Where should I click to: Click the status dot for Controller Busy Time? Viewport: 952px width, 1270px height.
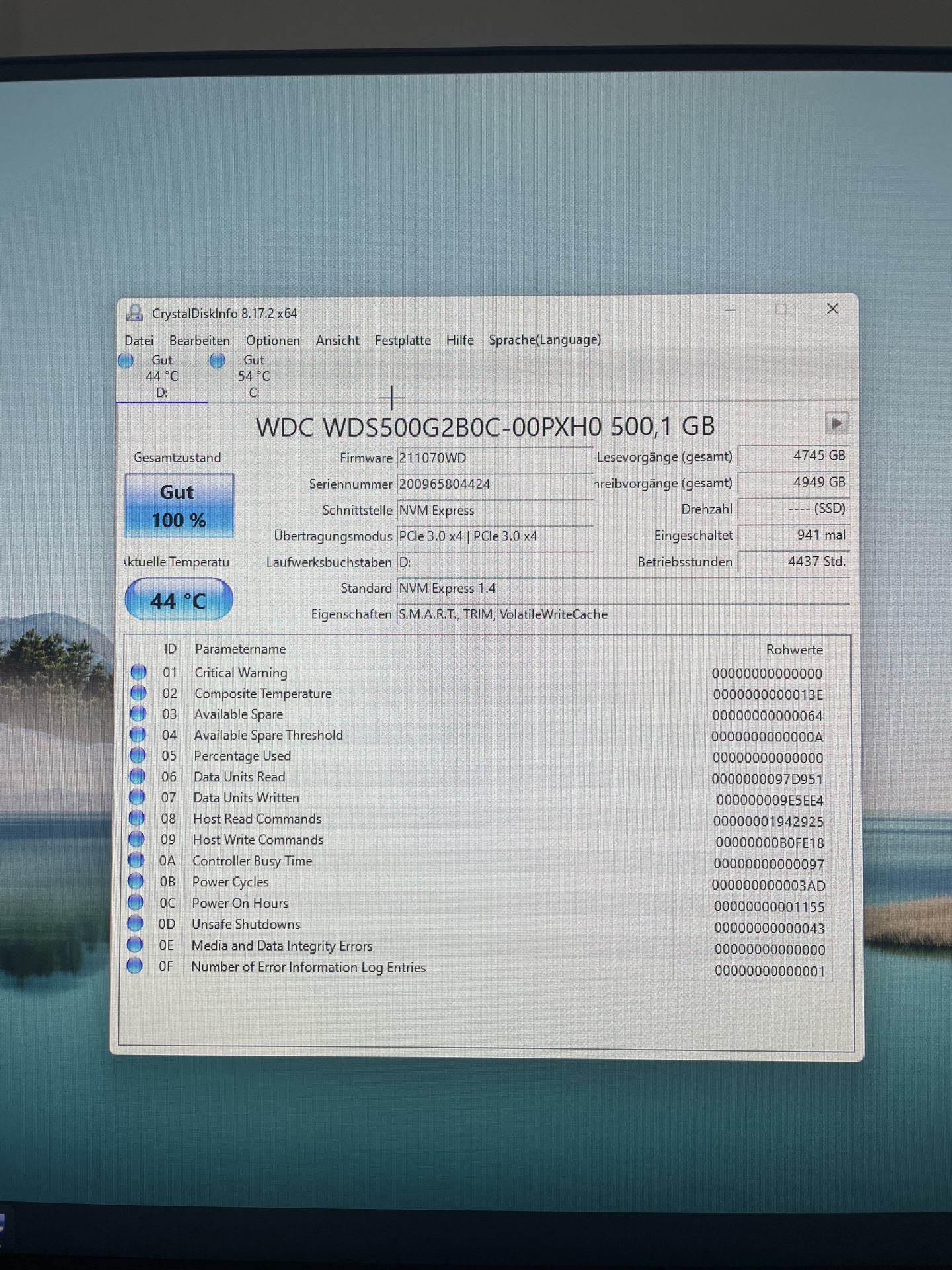pos(136,861)
